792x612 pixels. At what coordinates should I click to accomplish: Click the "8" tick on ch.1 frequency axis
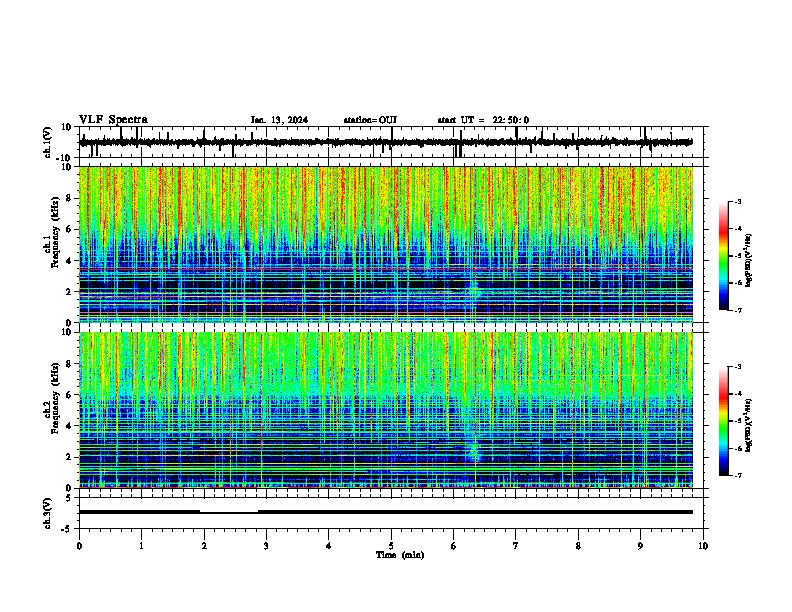[70, 198]
